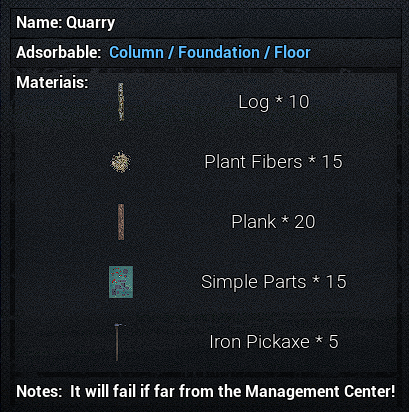Click the Name: Quarry header
This screenshot has width=409, height=412.
pos(205,23)
